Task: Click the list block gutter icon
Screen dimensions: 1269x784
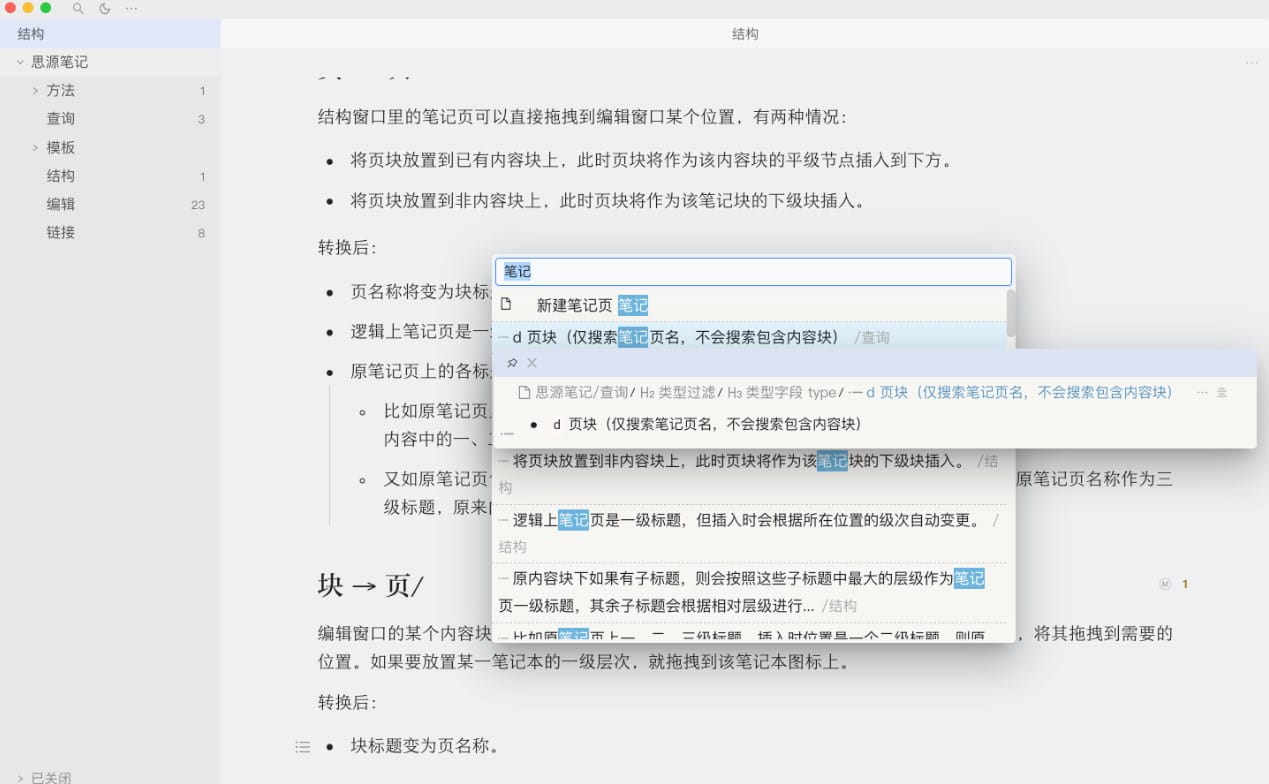Action: tap(302, 745)
